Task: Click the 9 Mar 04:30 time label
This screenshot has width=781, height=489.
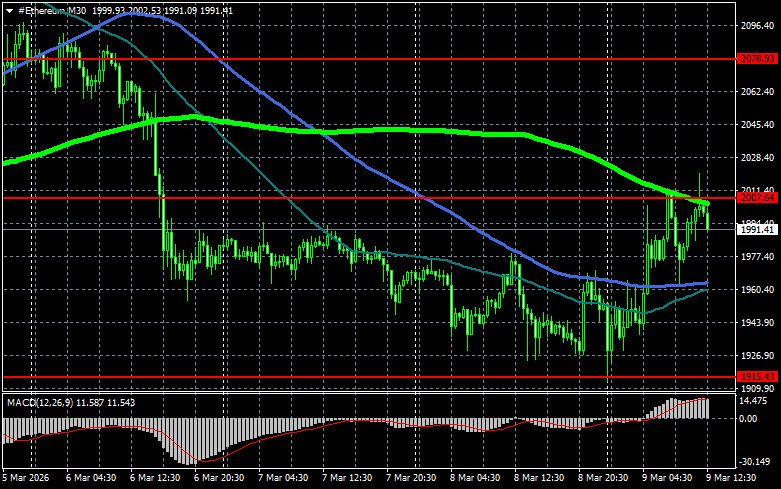Action: pos(667,478)
